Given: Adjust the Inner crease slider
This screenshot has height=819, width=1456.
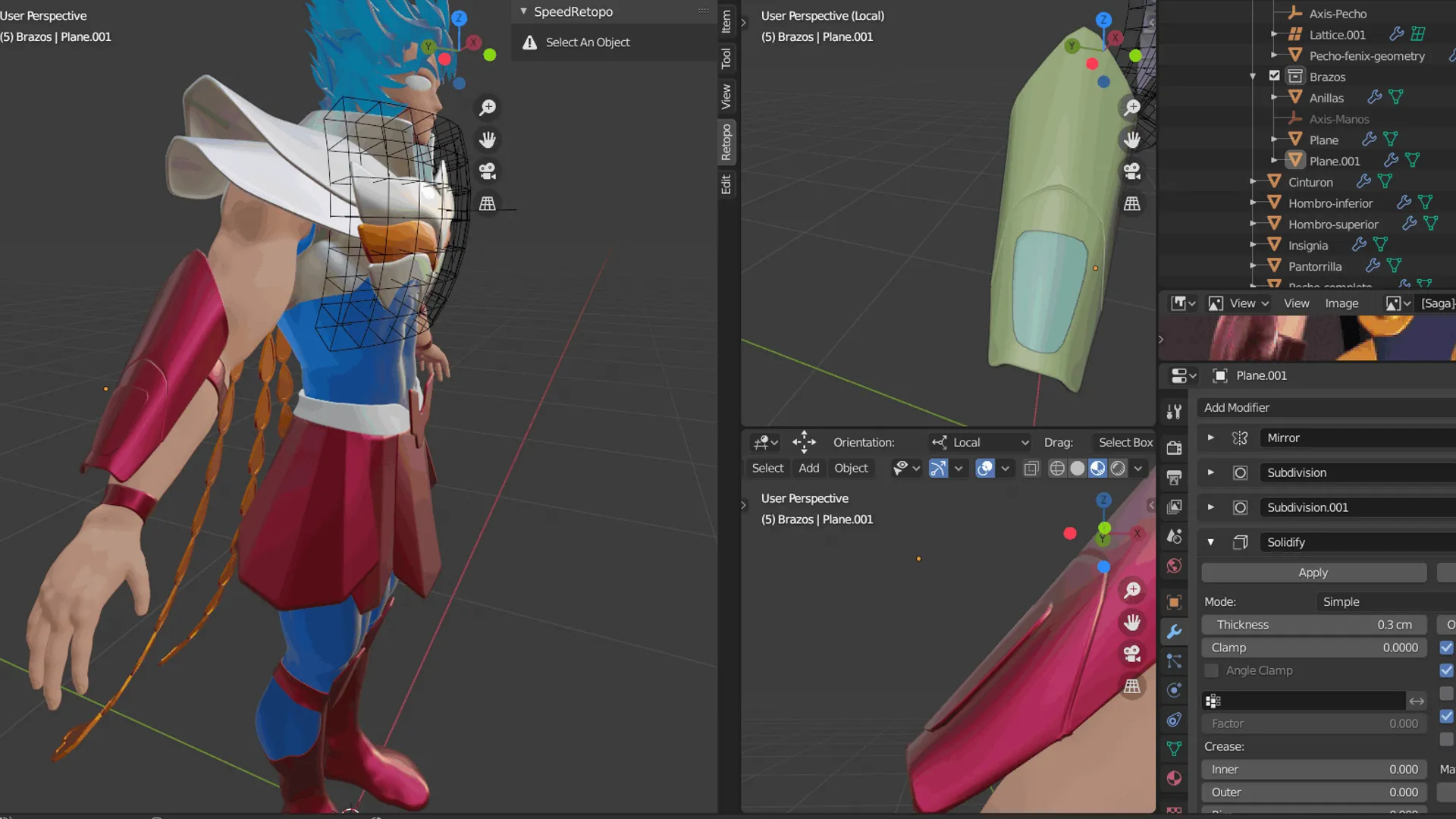Looking at the screenshot, I should (x=1313, y=769).
